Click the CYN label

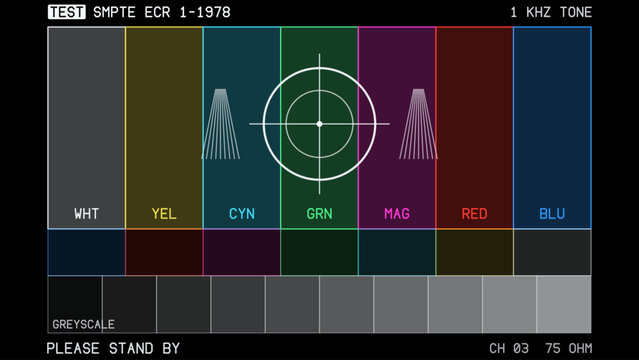[242, 214]
